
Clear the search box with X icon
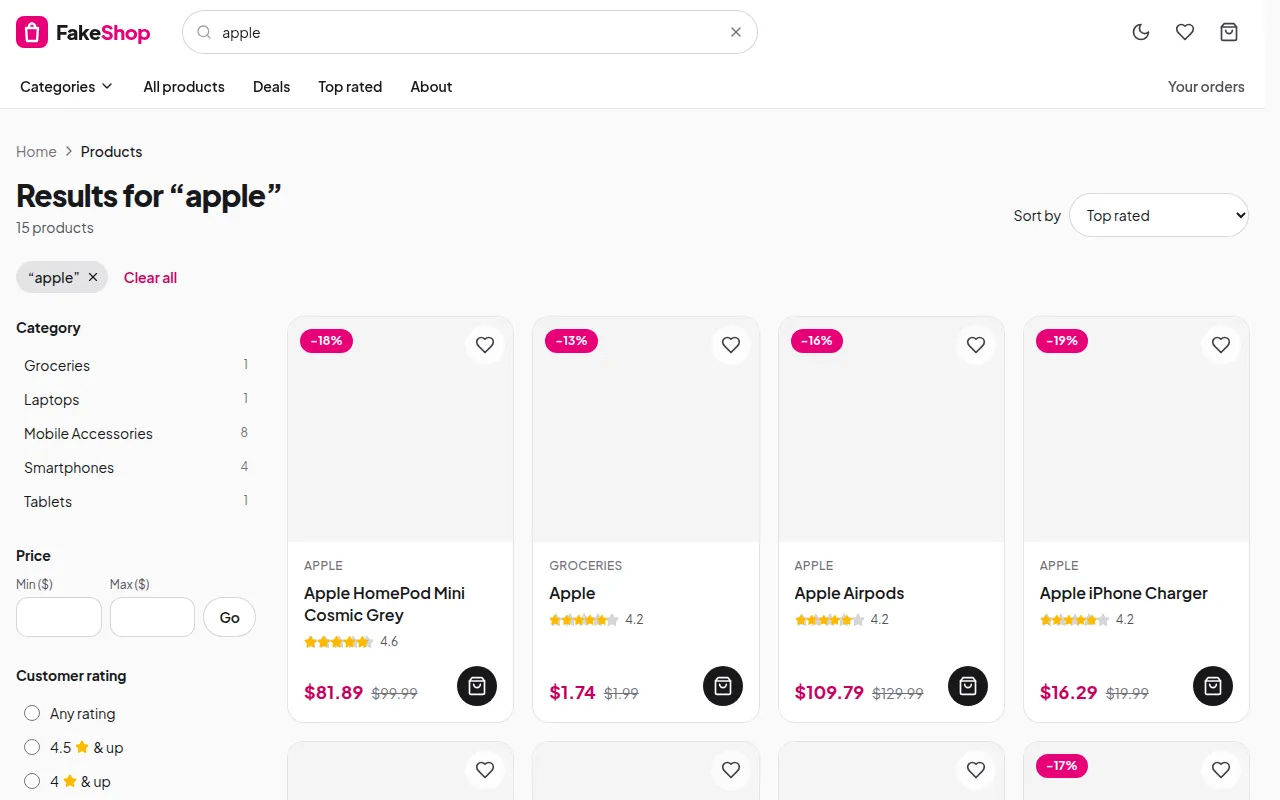click(736, 32)
